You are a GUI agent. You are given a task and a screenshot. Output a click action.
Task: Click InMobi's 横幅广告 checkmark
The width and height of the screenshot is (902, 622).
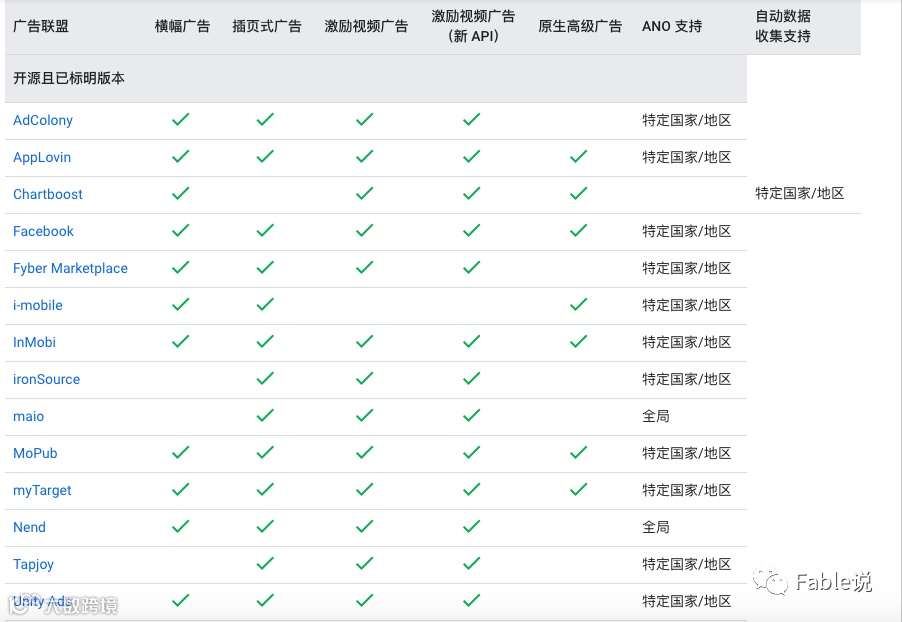[181, 342]
